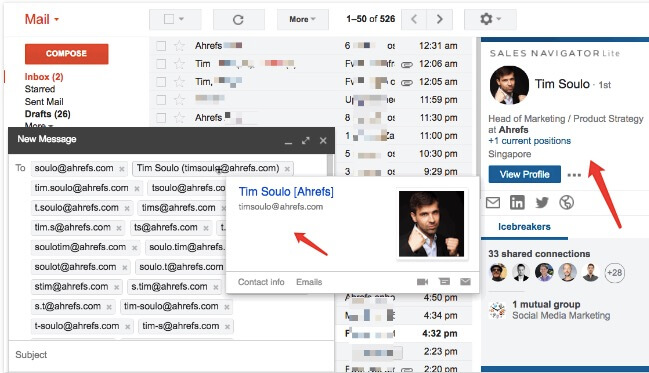The height and width of the screenshot is (373, 649).
Task: Open +1 current positions link
Action: point(529,141)
